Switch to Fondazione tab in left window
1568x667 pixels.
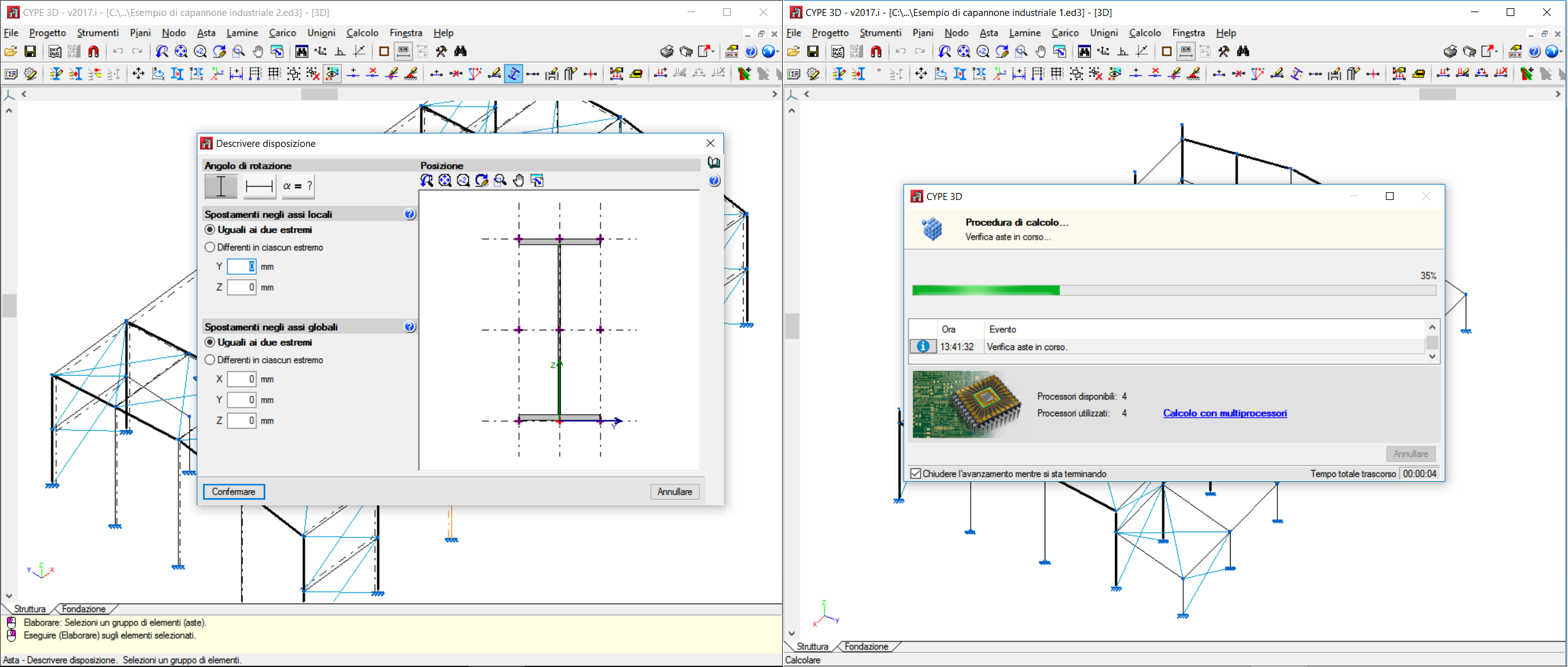click(84, 609)
